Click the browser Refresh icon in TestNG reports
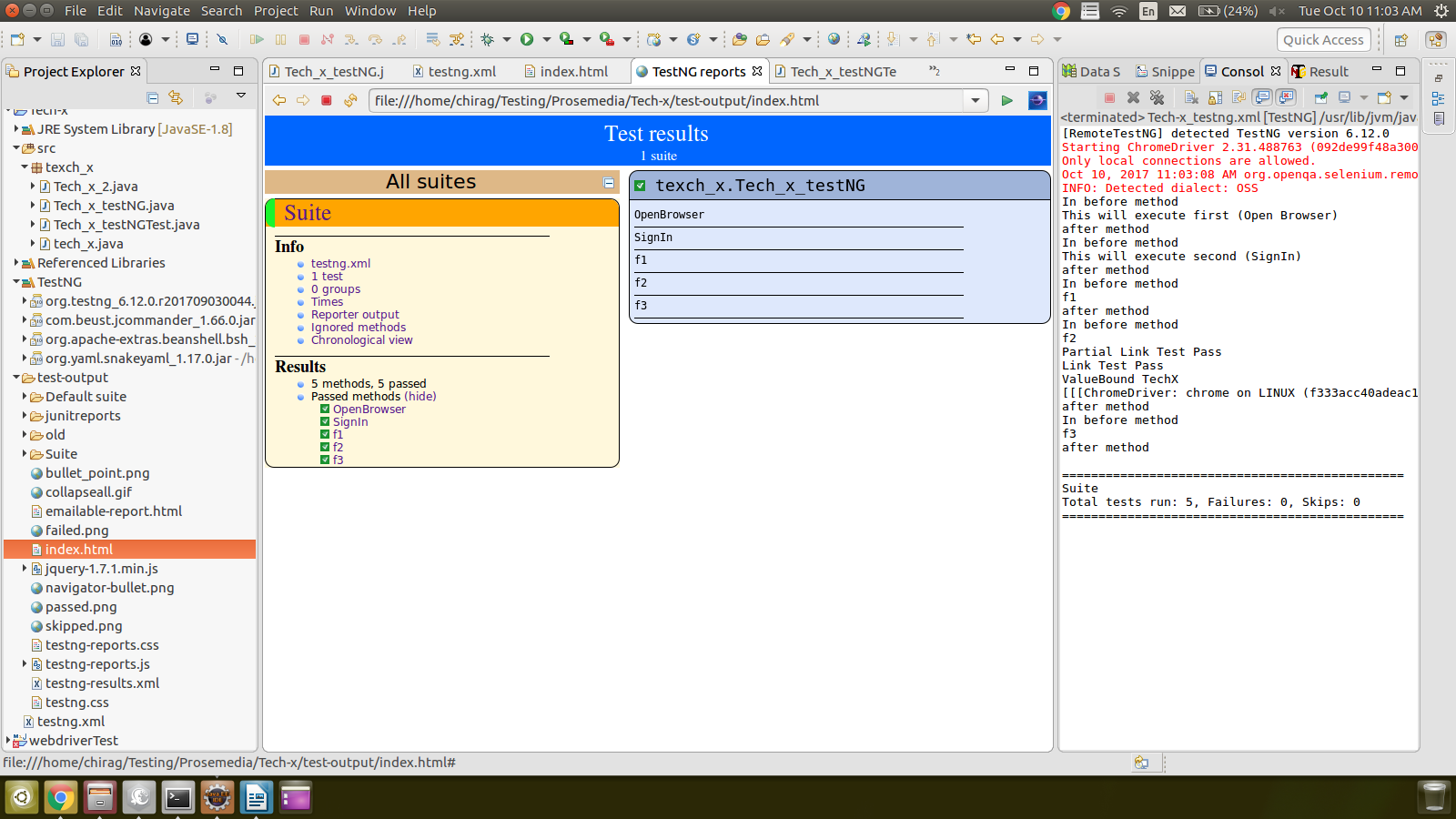The height and width of the screenshot is (819, 1456). [x=350, y=100]
